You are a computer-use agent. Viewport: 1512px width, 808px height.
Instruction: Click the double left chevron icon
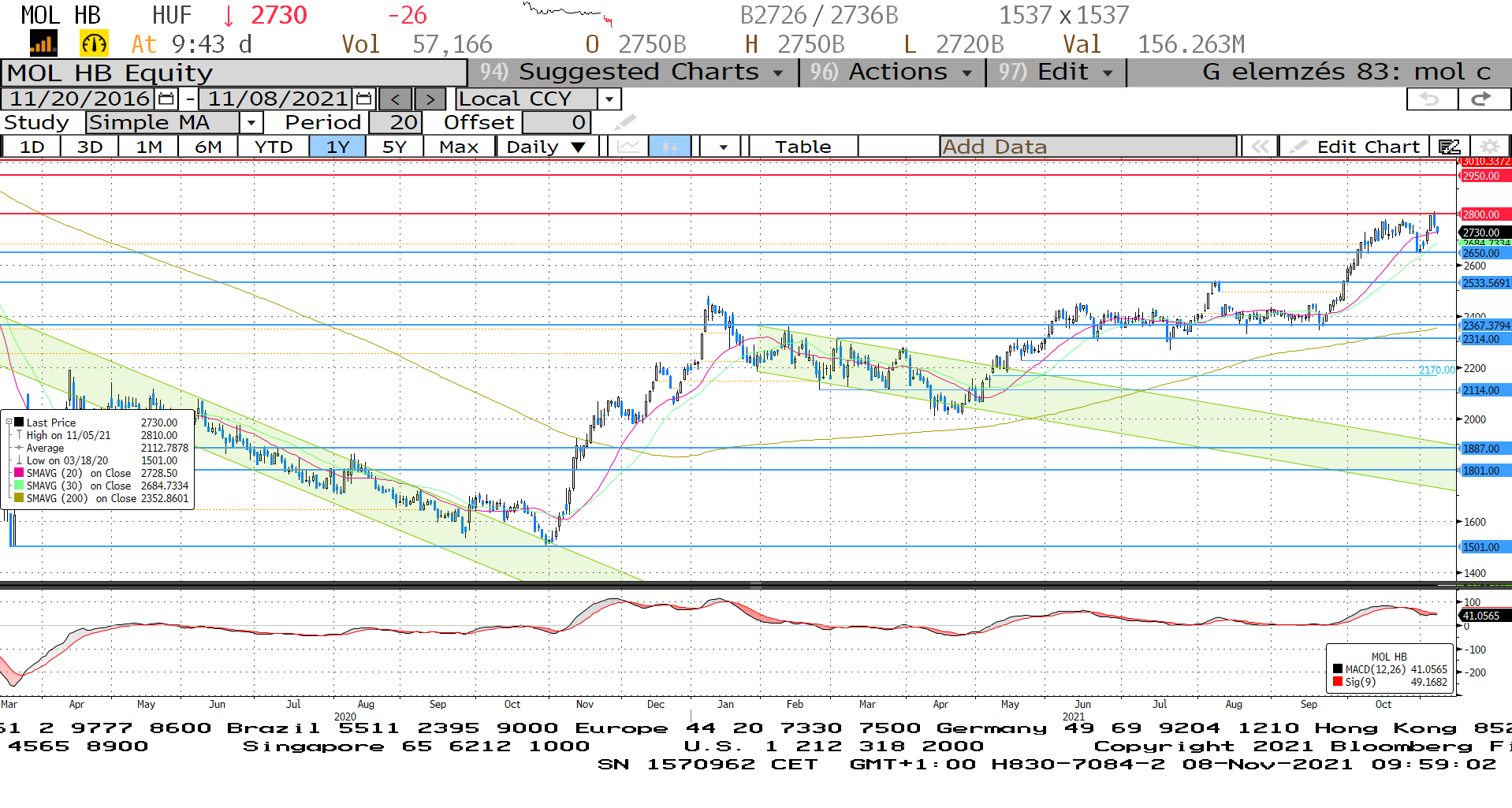(1260, 147)
